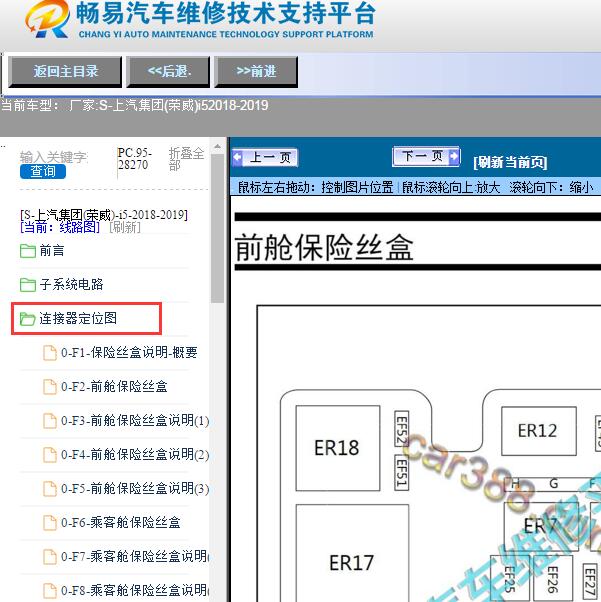Click the left arrow icon on 上一页
The height and width of the screenshot is (602, 601).
click(237, 157)
